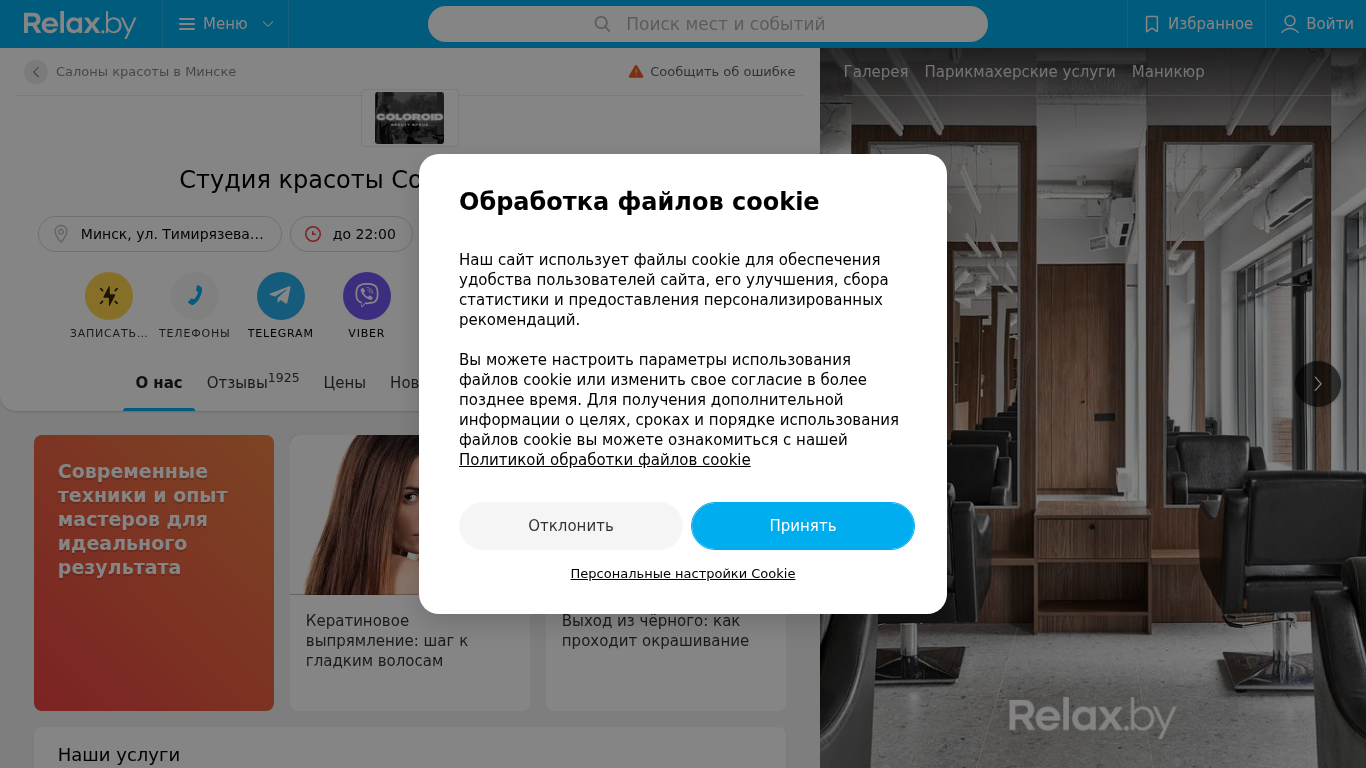Expand the address Минск, ул. Тимирязева pill

click(160, 234)
